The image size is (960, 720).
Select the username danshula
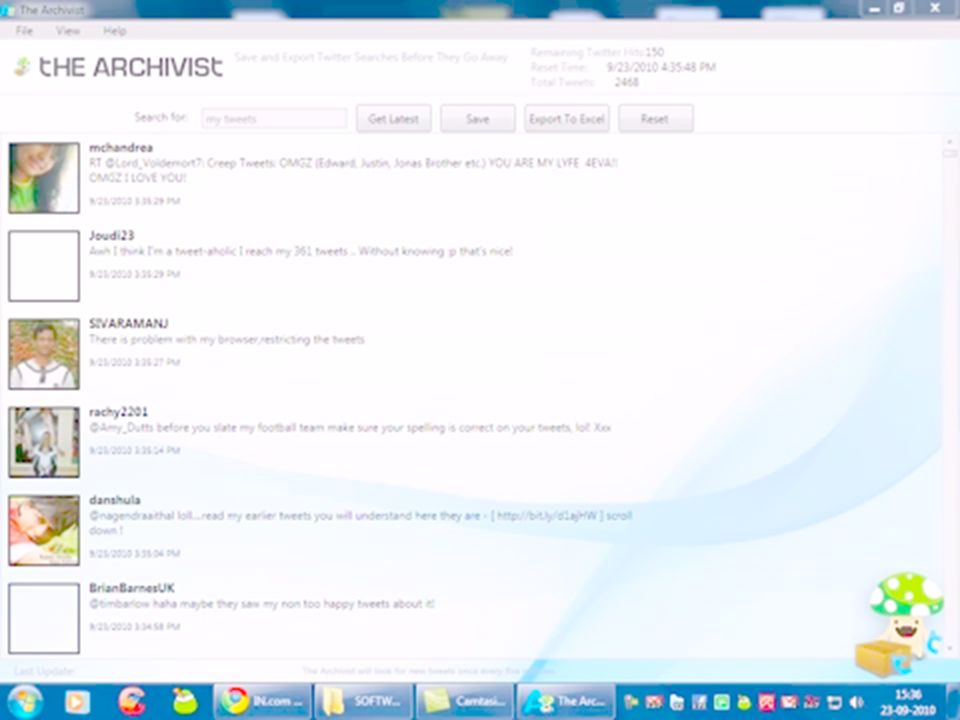[x=114, y=500]
